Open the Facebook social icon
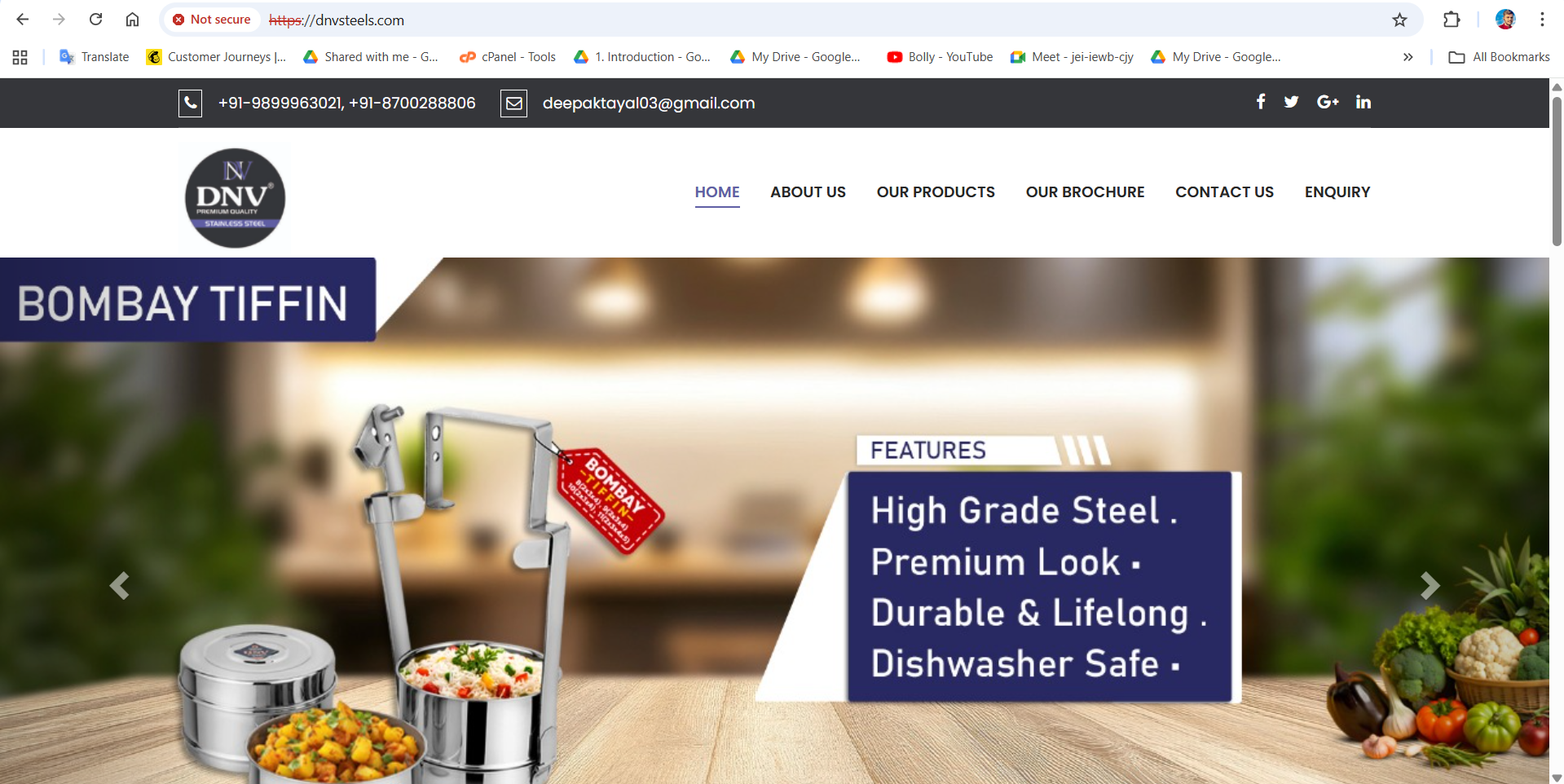 [x=1260, y=102]
